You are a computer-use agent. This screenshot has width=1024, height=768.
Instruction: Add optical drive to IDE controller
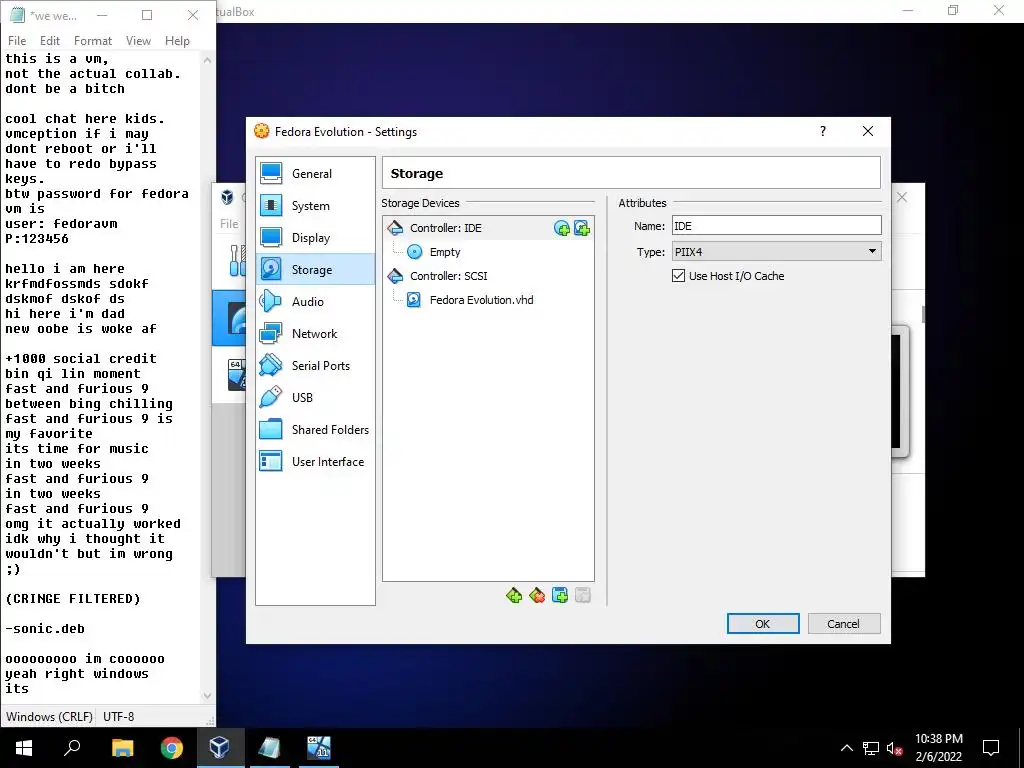[562, 228]
